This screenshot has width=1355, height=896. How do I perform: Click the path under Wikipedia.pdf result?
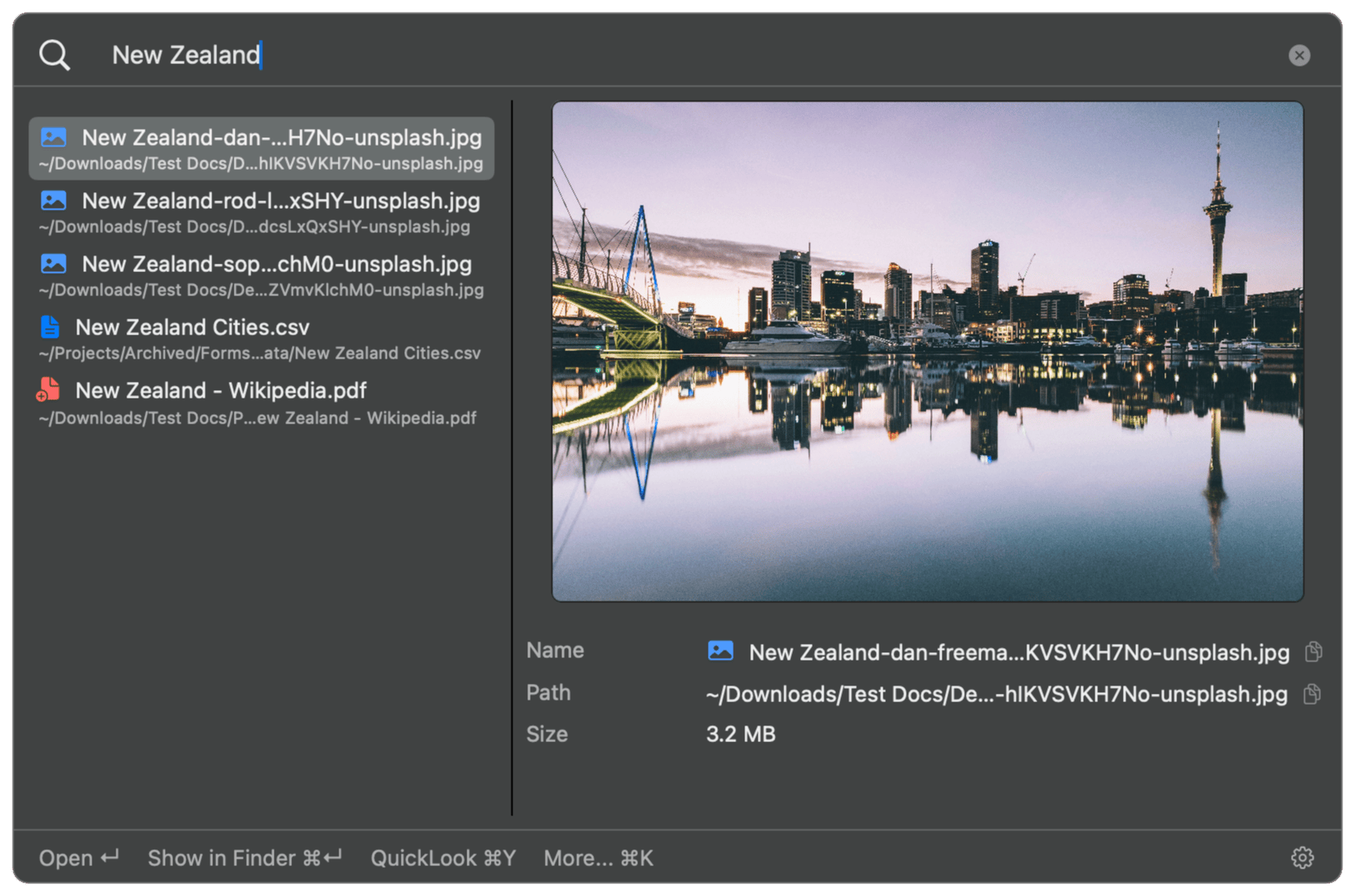click(x=257, y=418)
